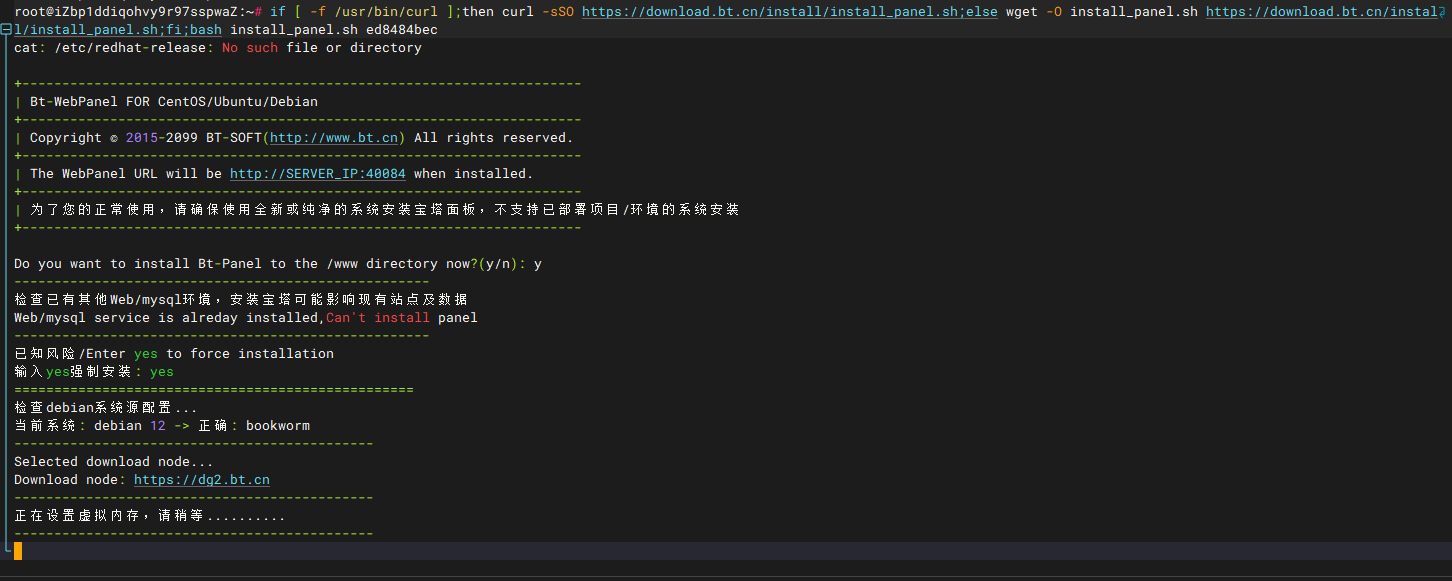
Task: Click the "检查debian系统源配置" line
Action: pos(105,408)
